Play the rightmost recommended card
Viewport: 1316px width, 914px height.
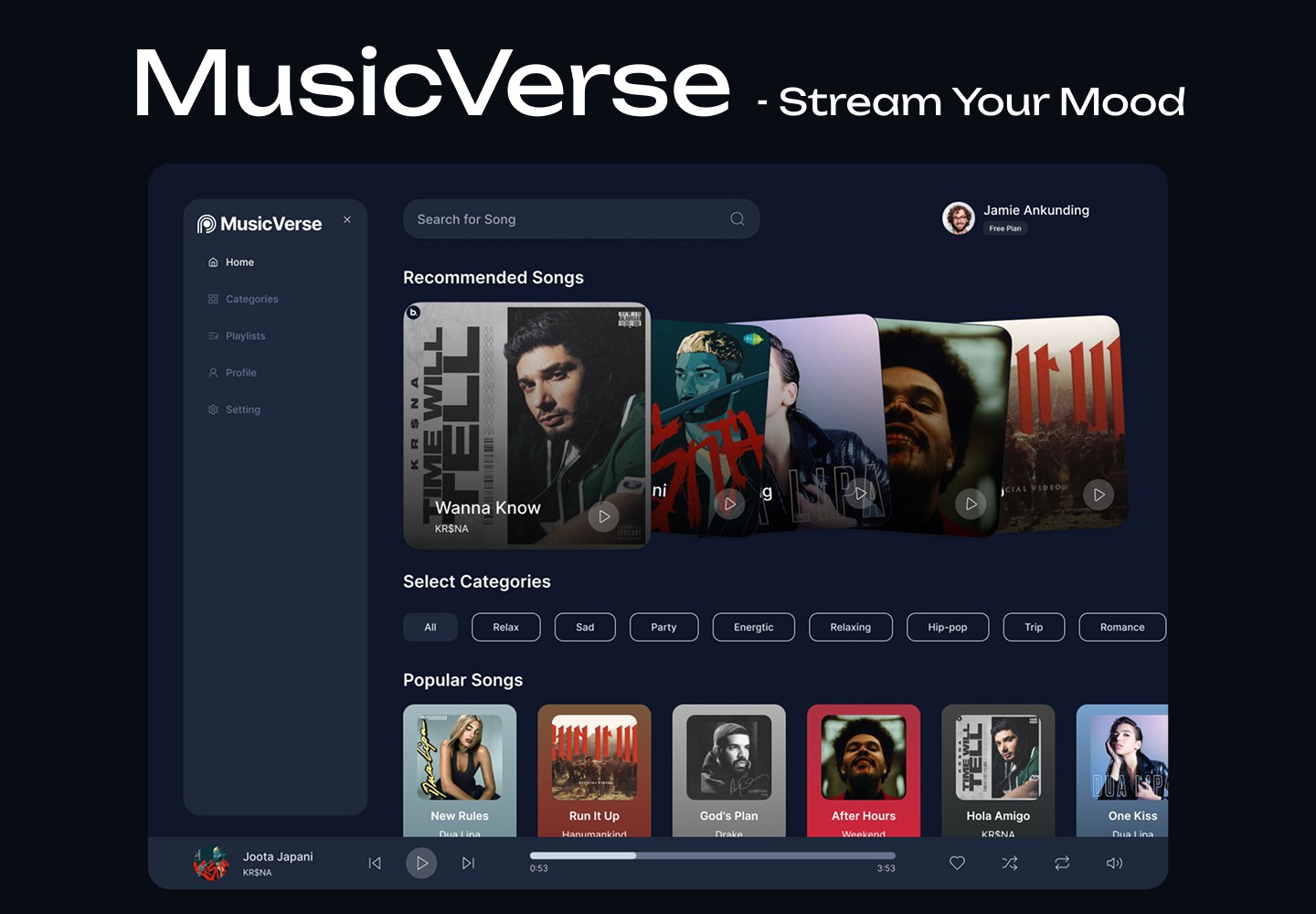[x=1098, y=494]
